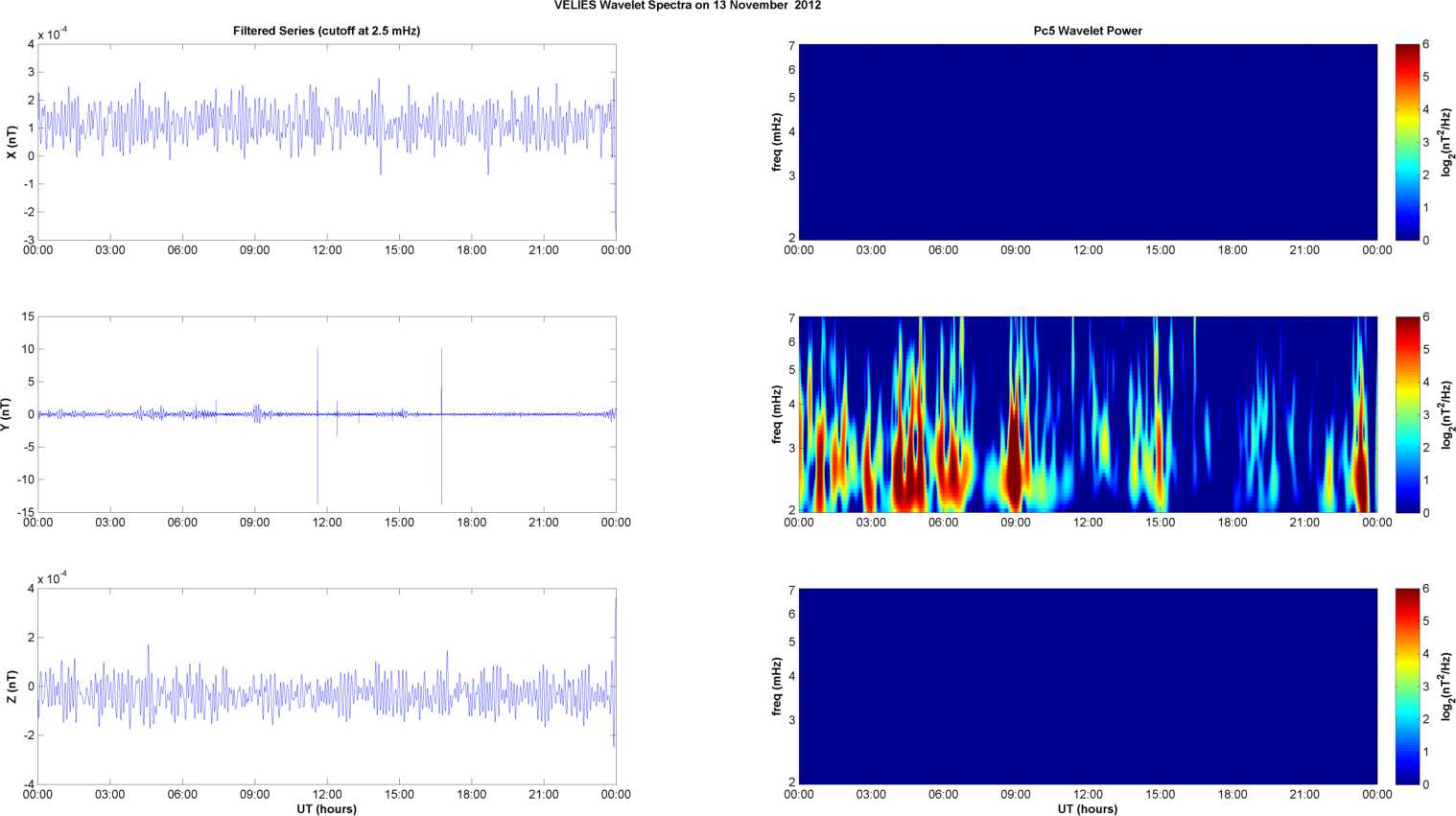The image size is (1456, 816).
Task: Click the main title "VELIES Wavelet Spectra on 13 November 2012"
Action: (687, 6)
